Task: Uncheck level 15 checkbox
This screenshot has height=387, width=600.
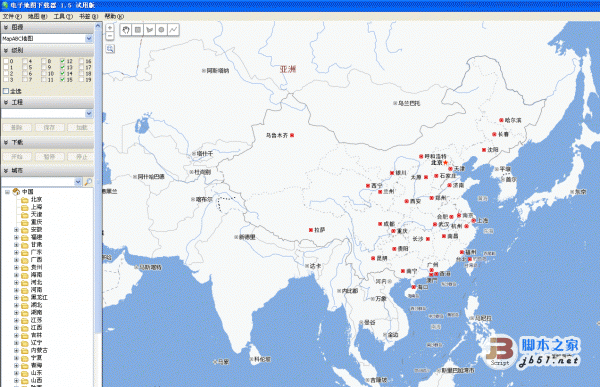Action: point(63,79)
